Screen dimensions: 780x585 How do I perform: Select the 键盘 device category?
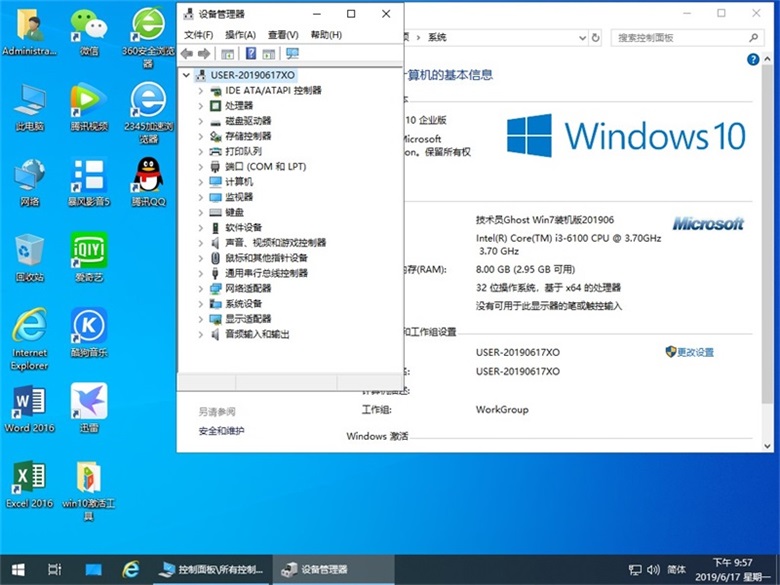[x=234, y=212]
